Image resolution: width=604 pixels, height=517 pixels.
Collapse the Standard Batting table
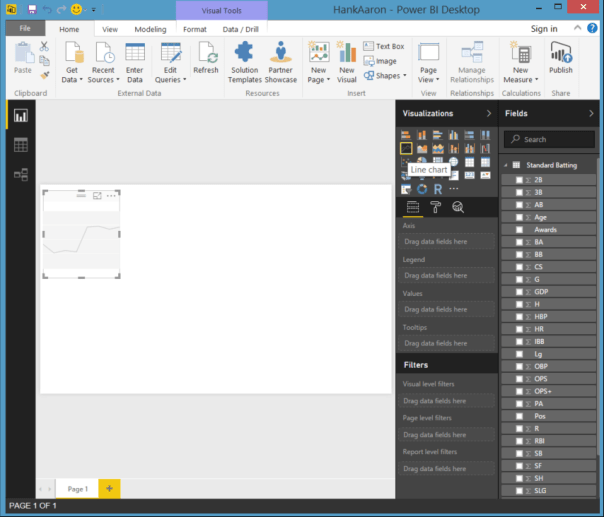pos(506,164)
